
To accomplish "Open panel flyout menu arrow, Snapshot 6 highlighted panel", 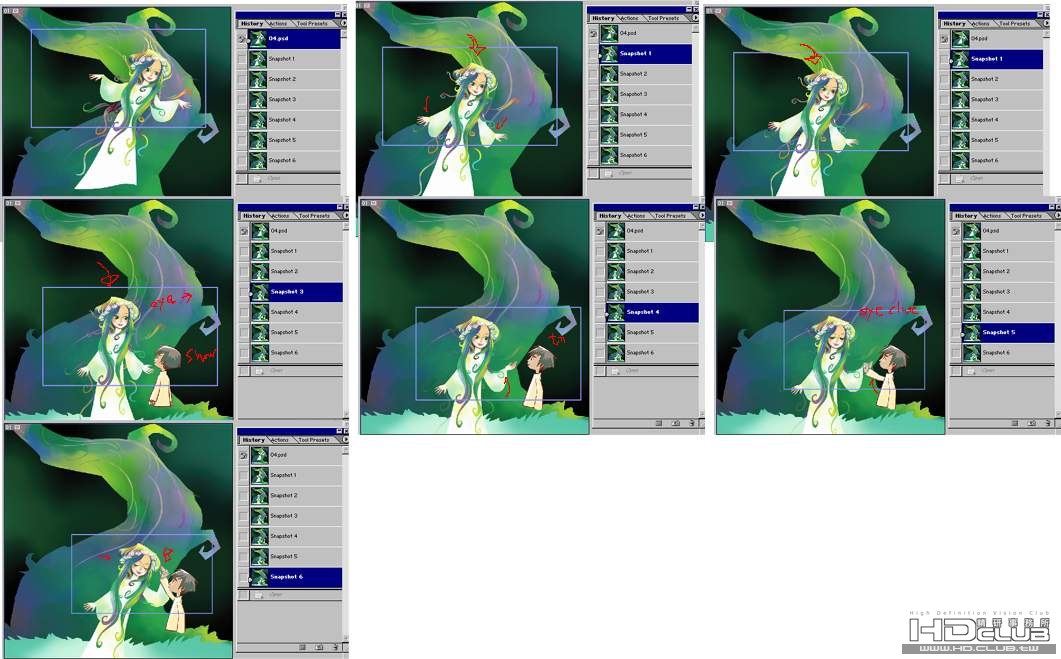I will [345, 439].
